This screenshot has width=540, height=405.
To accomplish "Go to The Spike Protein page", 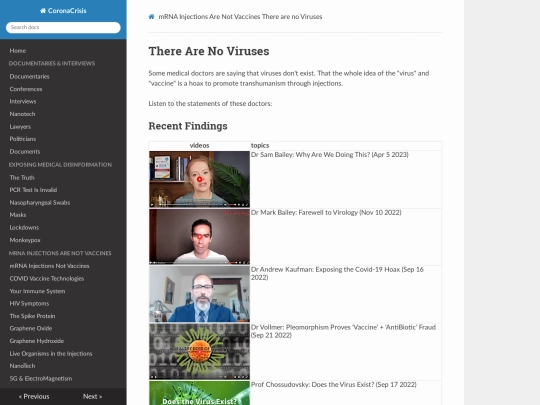I will (x=32, y=316).
